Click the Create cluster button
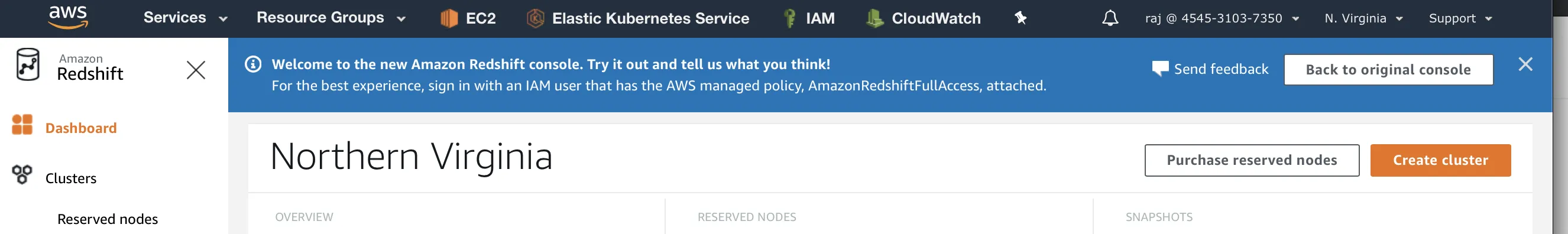The height and width of the screenshot is (234, 1568). click(1440, 161)
